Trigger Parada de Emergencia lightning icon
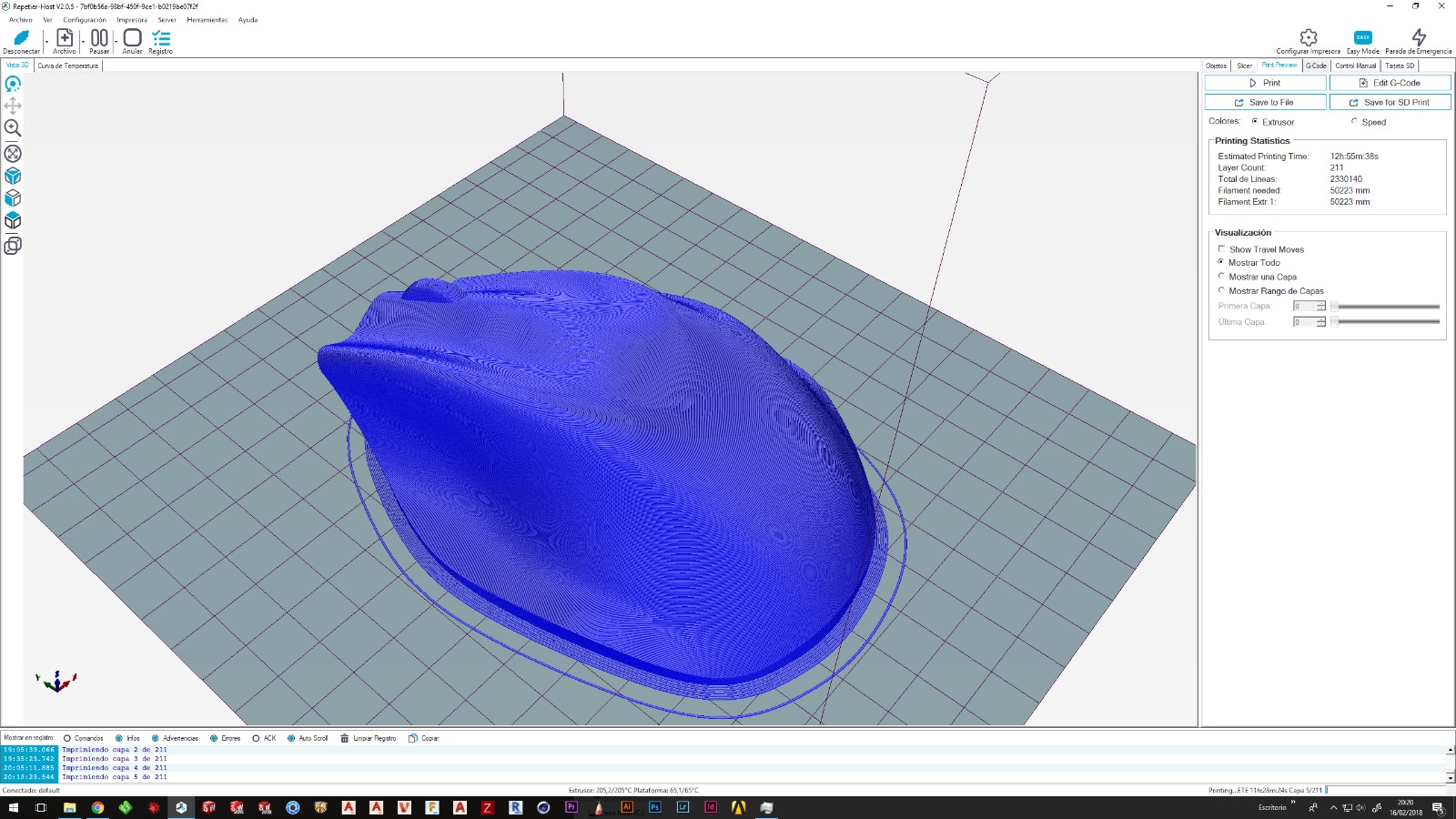Screen dimensions: 1456x819 [1419, 37]
